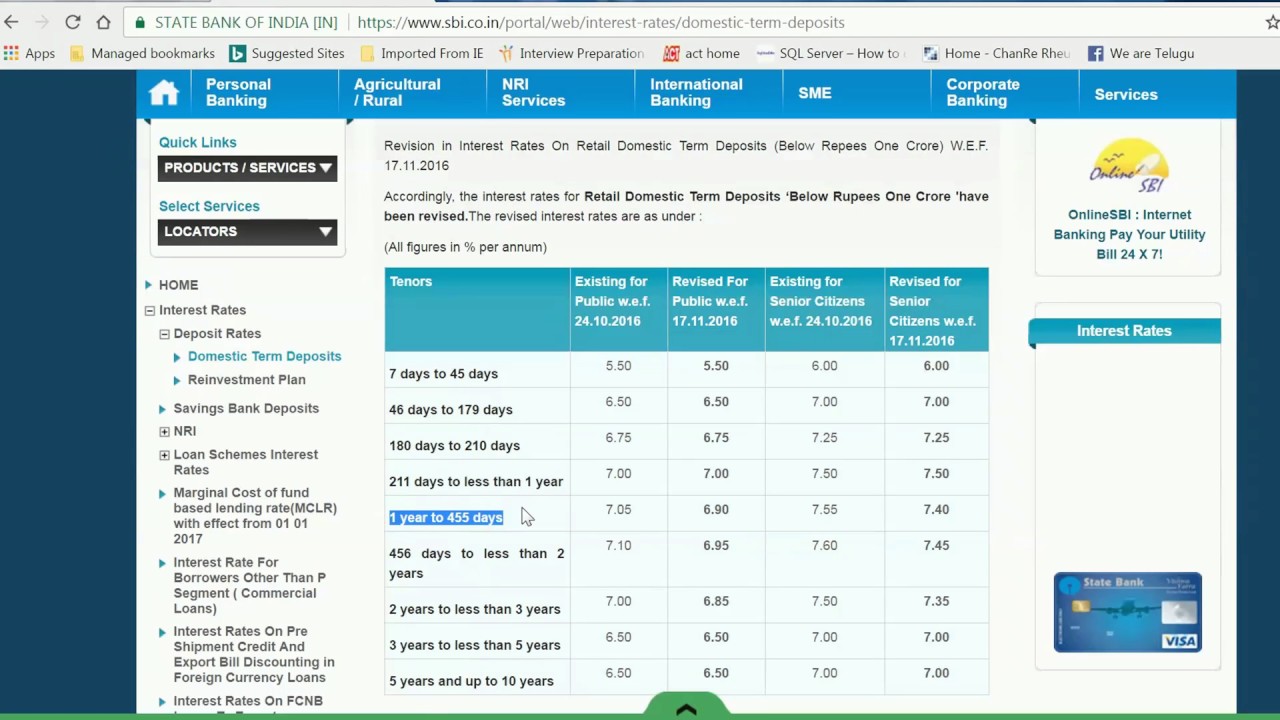Open SQL Server How to bookmark

[831, 53]
